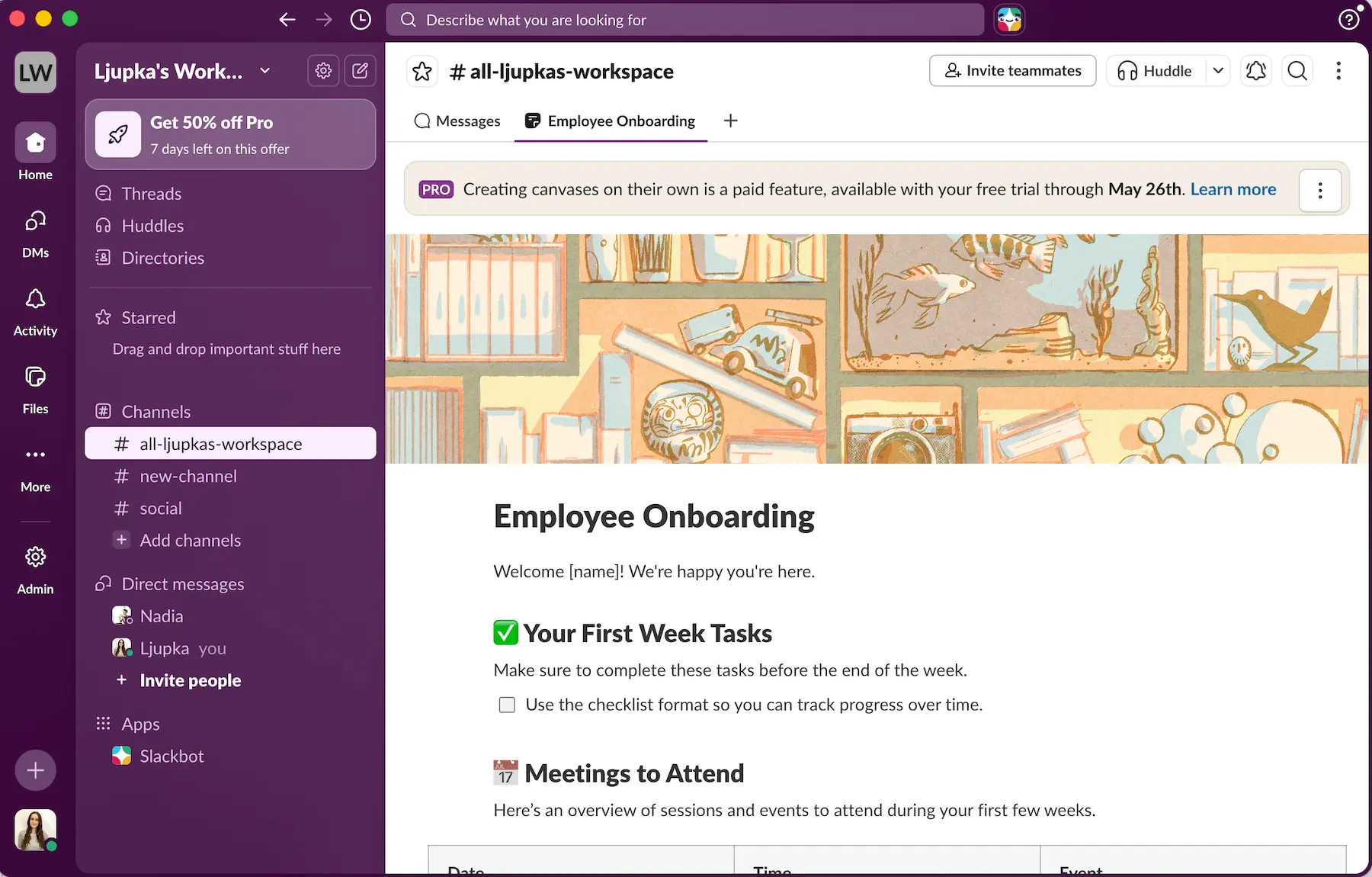Viewport: 1372px width, 877px height.
Task: Expand the Ljupka's Workspace name menu
Action: [182, 71]
